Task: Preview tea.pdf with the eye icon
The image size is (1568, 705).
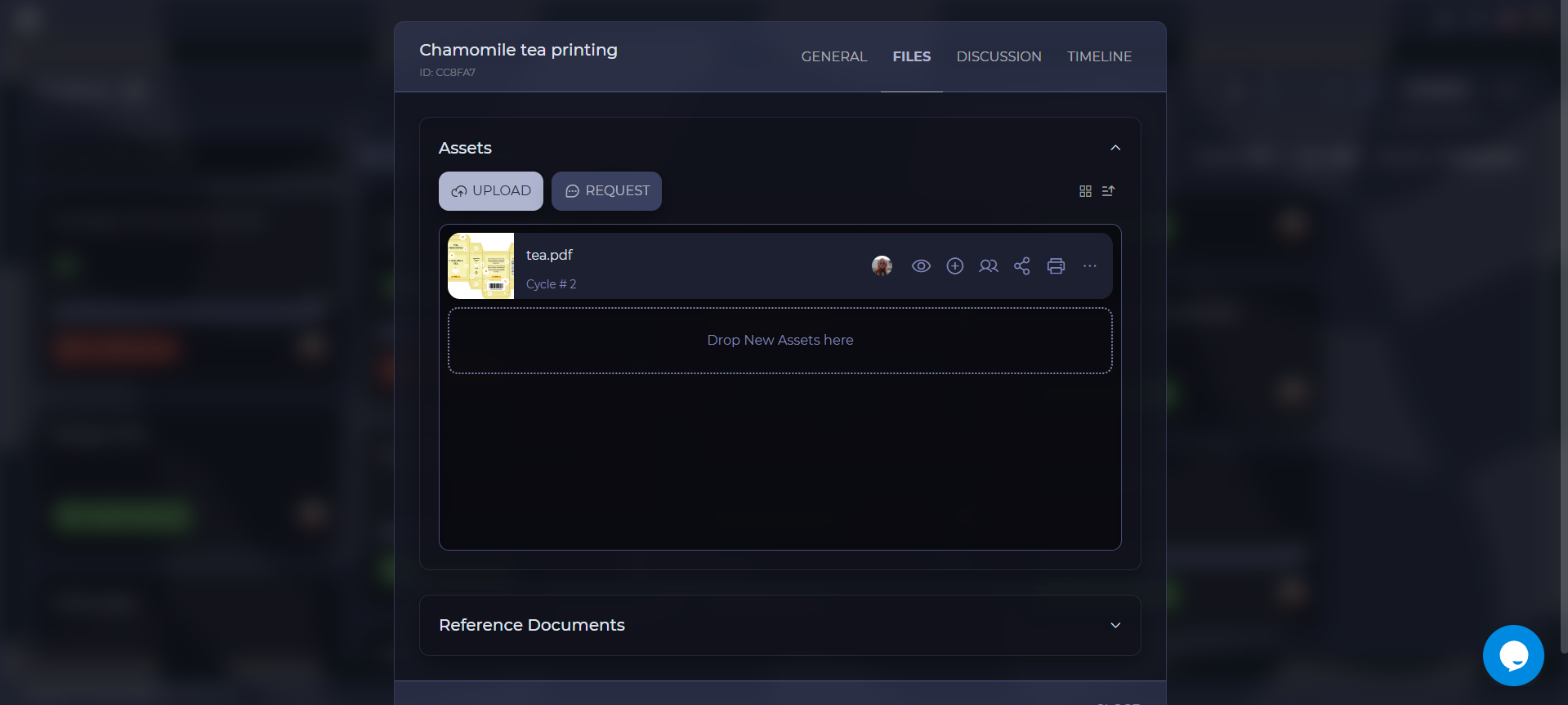Action: [921, 266]
